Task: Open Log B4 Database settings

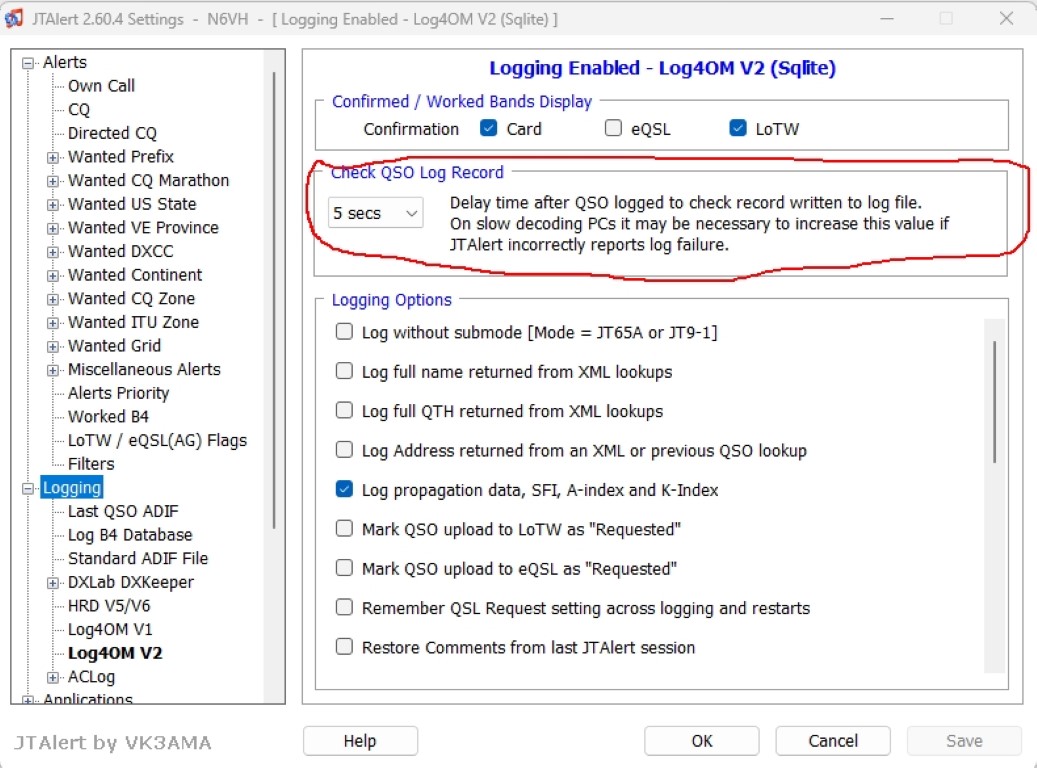Action: [130, 535]
